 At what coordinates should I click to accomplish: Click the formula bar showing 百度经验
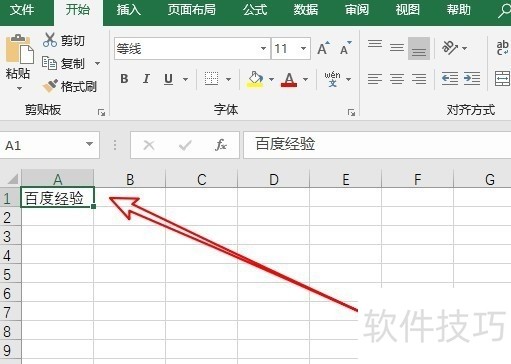377,145
